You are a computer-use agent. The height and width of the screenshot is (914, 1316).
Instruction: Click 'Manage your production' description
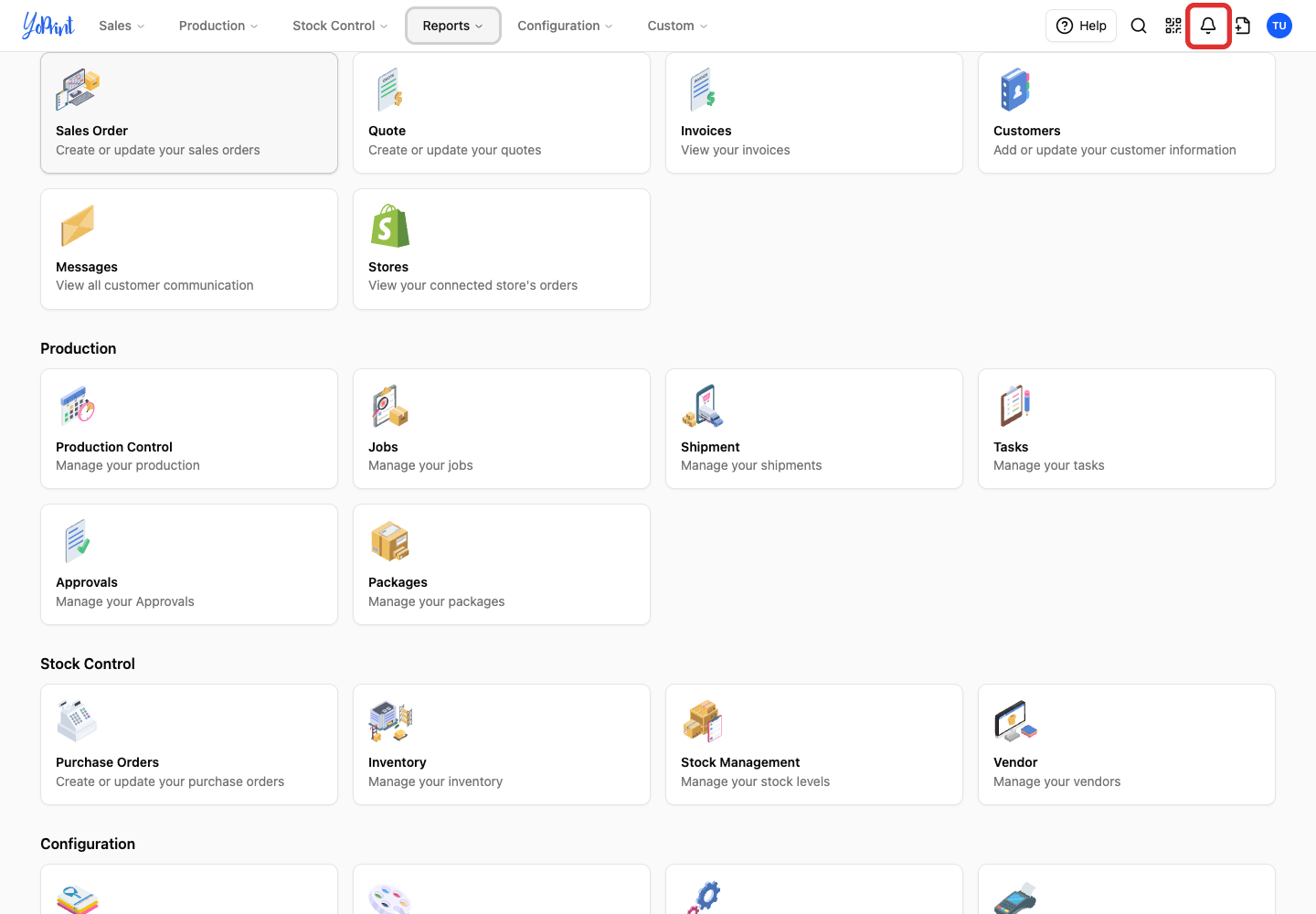coord(128,465)
